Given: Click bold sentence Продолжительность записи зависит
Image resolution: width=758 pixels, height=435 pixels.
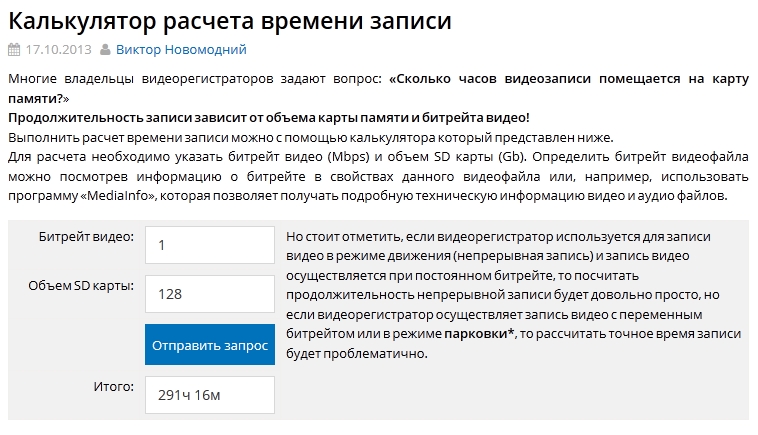Looking at the screenshot, I should [268, 118].
